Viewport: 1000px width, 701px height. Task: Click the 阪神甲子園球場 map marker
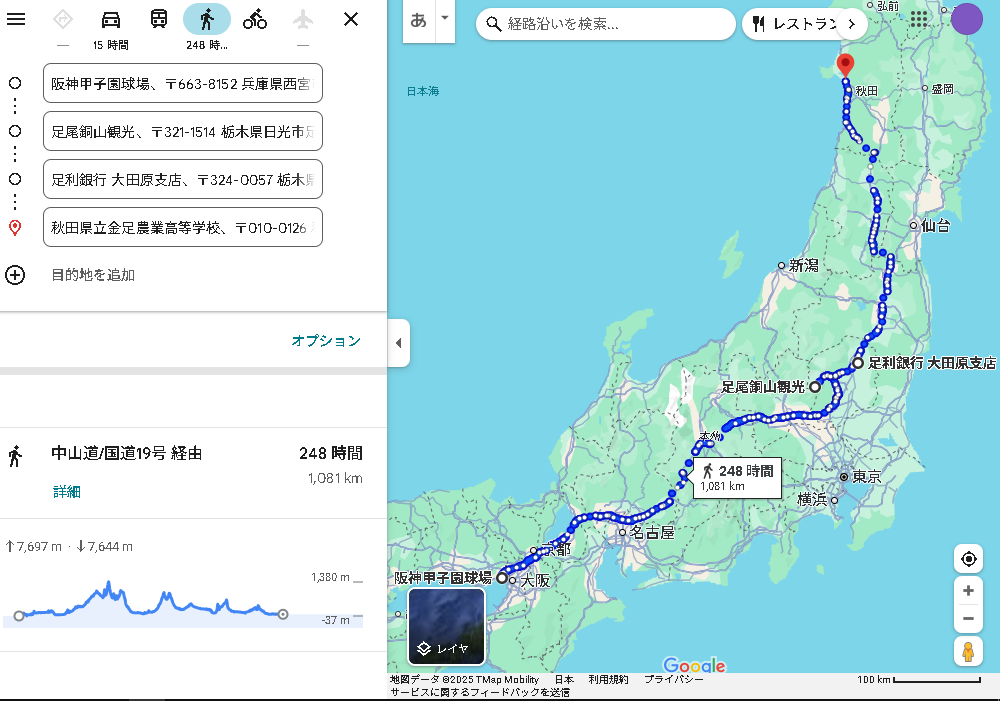click(x=502, y=578)
